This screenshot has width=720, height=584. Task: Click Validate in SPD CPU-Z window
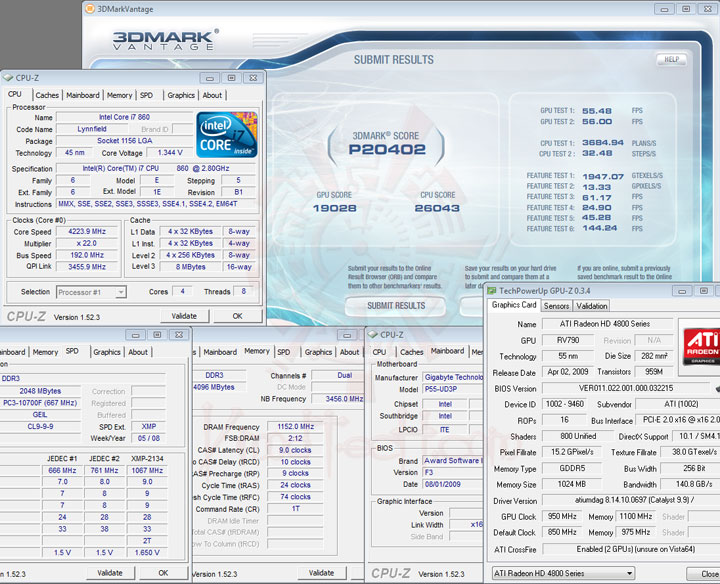110,573
